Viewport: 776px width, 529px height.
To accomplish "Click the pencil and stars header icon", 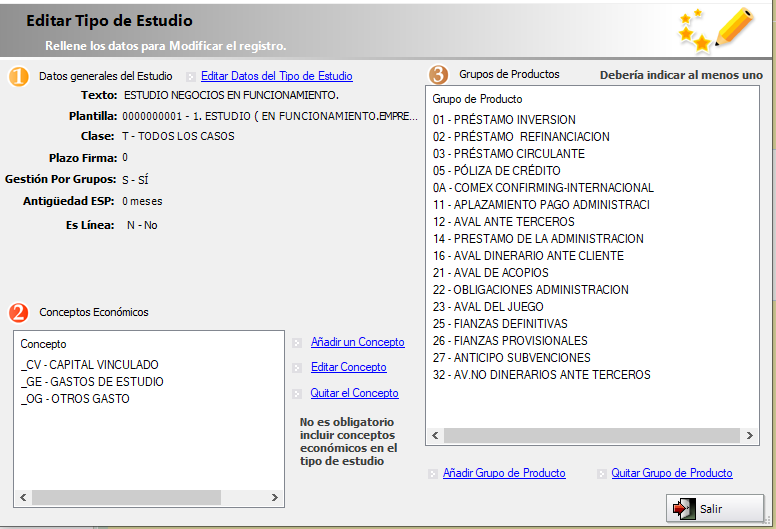I will tap(716, 30).
